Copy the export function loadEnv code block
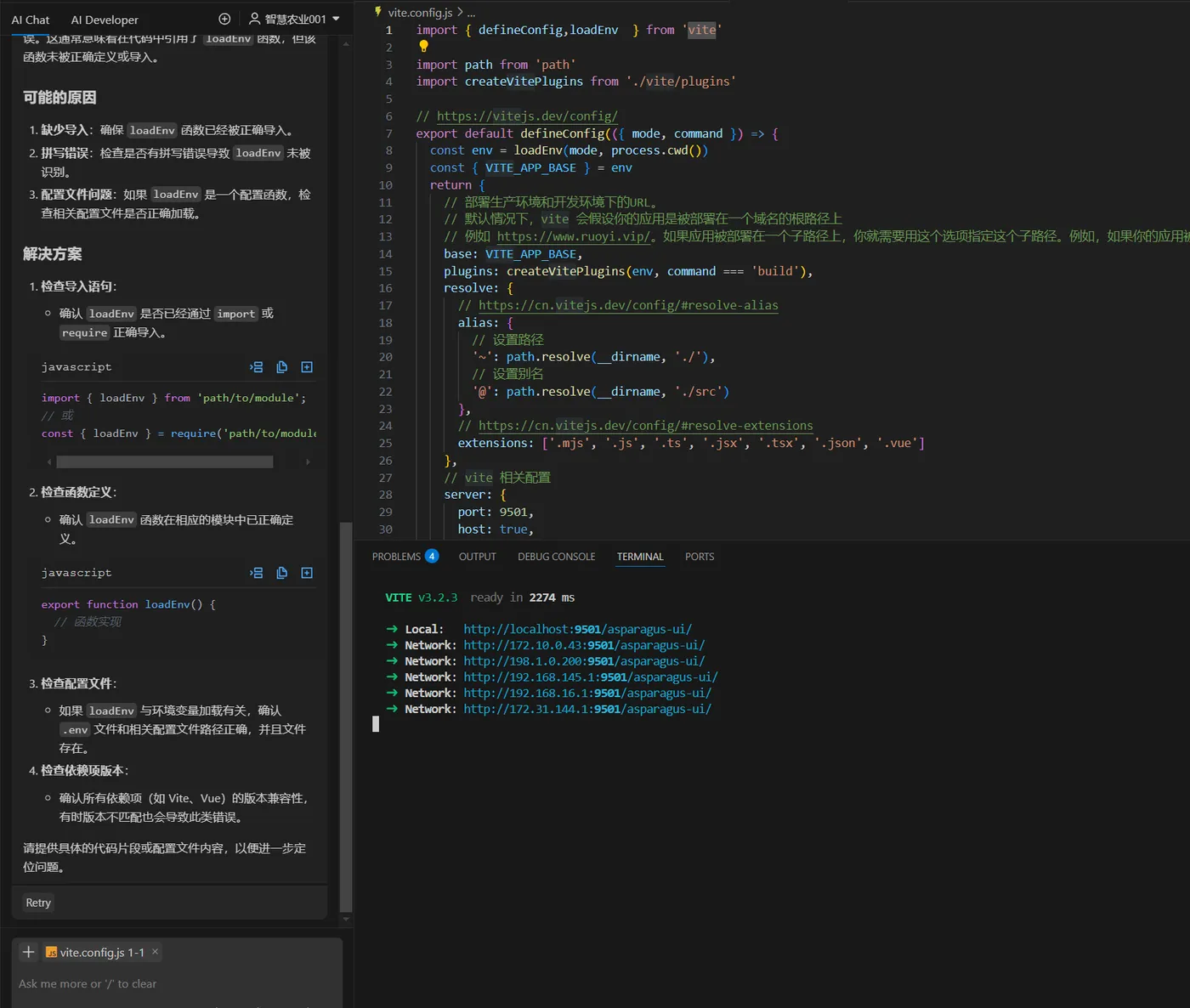Image resolution: width=1190 pixels, height=1008 pixels. pyautogui.click(x=282, y=573)
